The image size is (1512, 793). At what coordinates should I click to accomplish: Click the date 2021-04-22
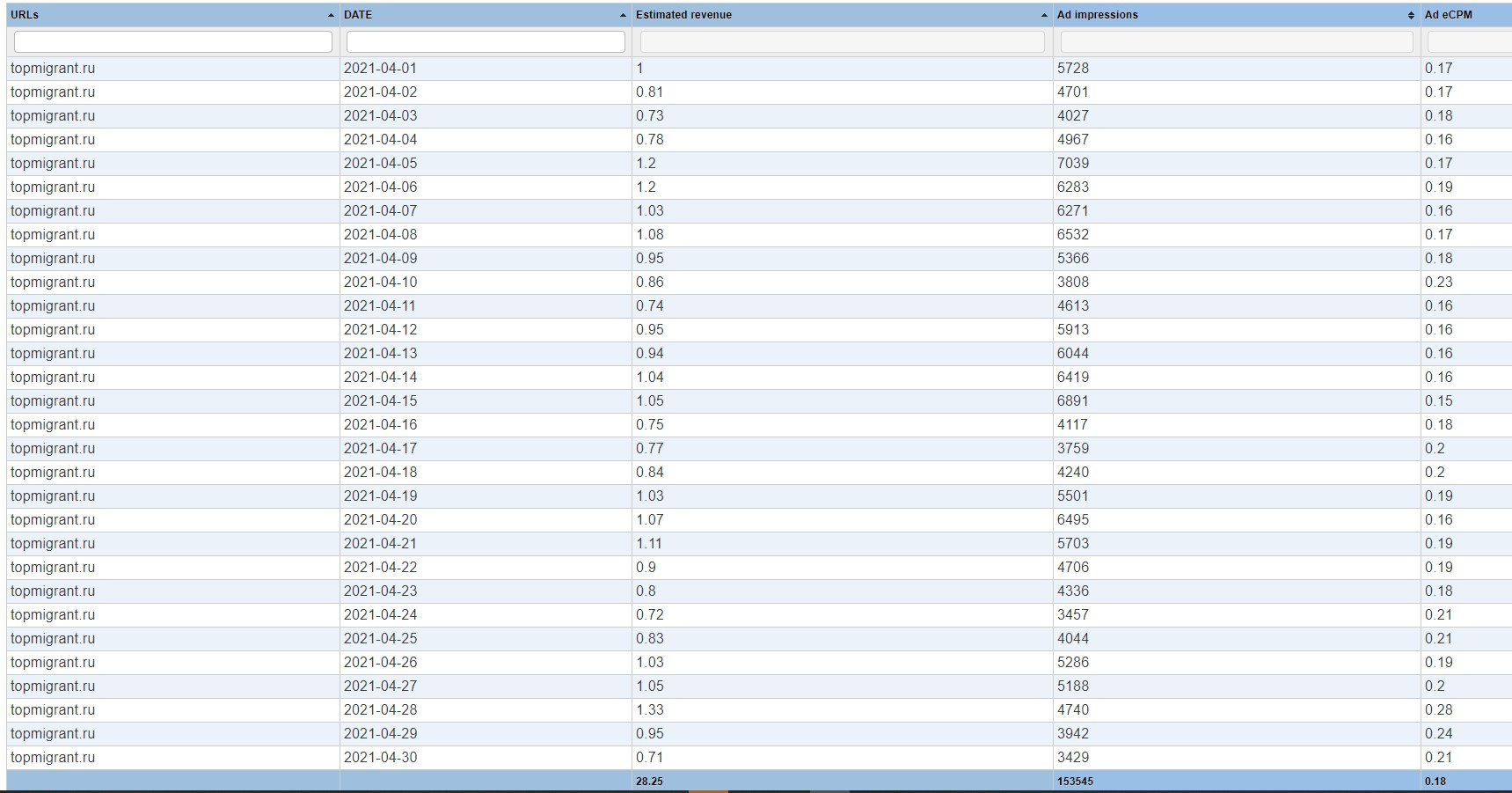pos(381,568)
